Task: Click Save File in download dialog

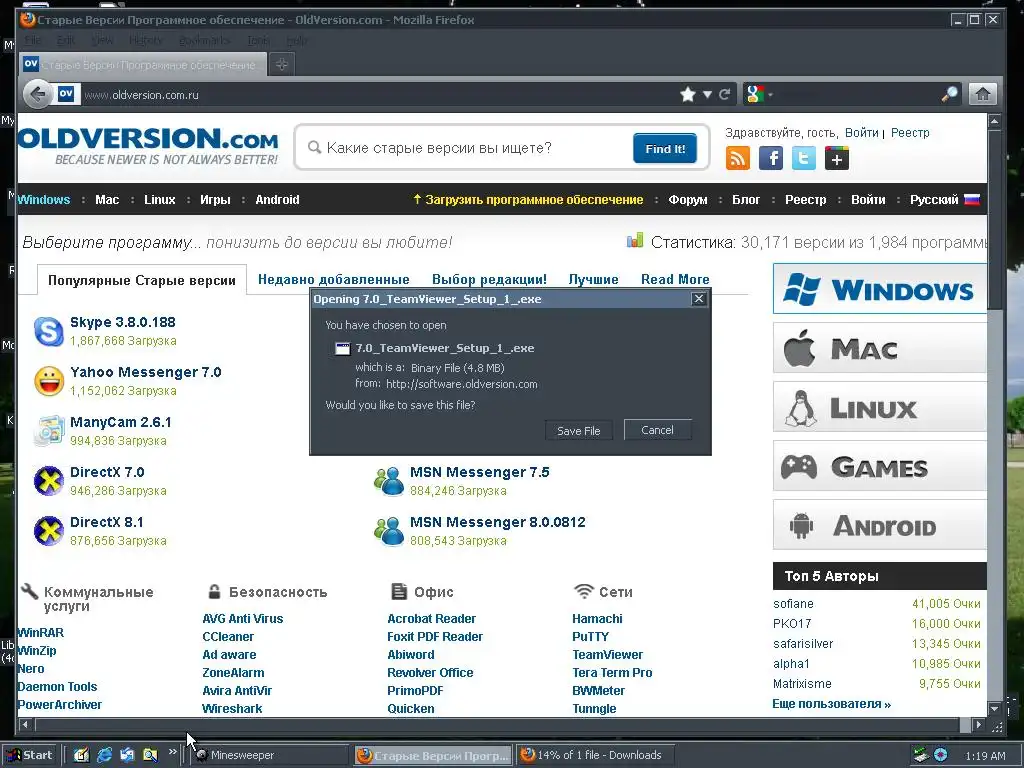Action: pos(579,430)
